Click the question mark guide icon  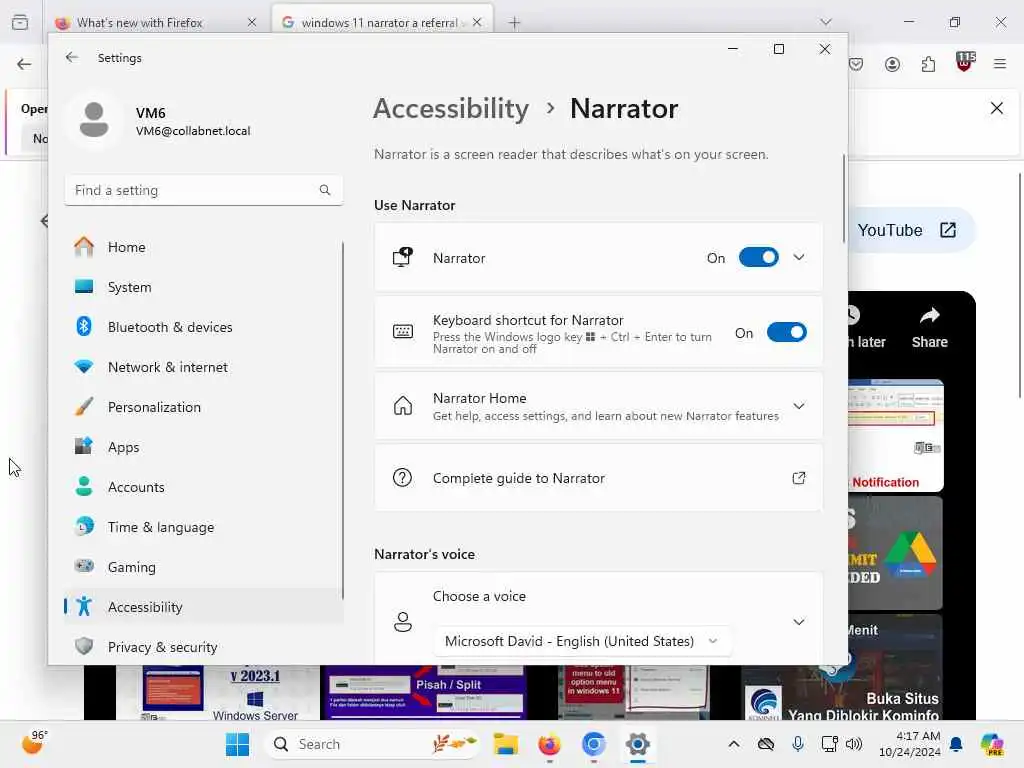(x=402, y=477)
